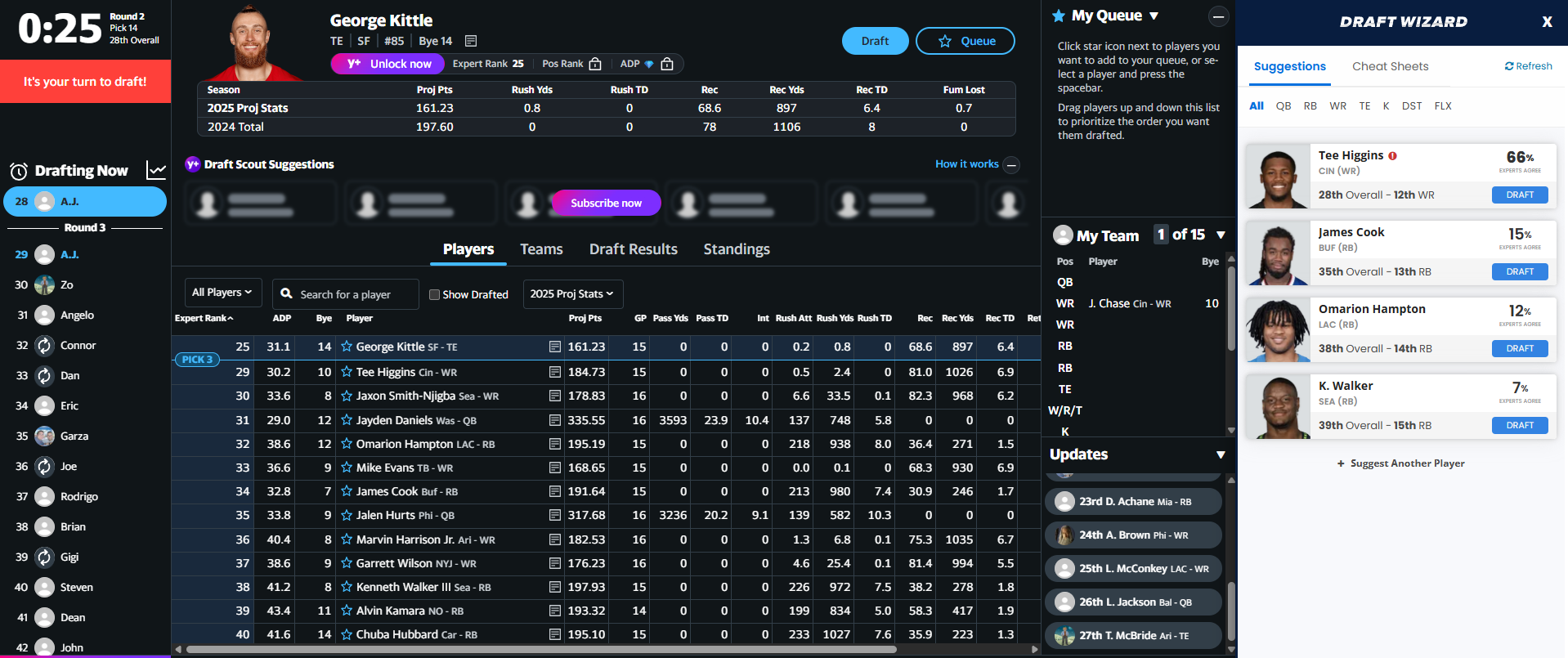Open George Kittle's player notes icon in header
The height and width of the screenshot is (658, 1568).
pyautogui.click(x=471, y=41)
